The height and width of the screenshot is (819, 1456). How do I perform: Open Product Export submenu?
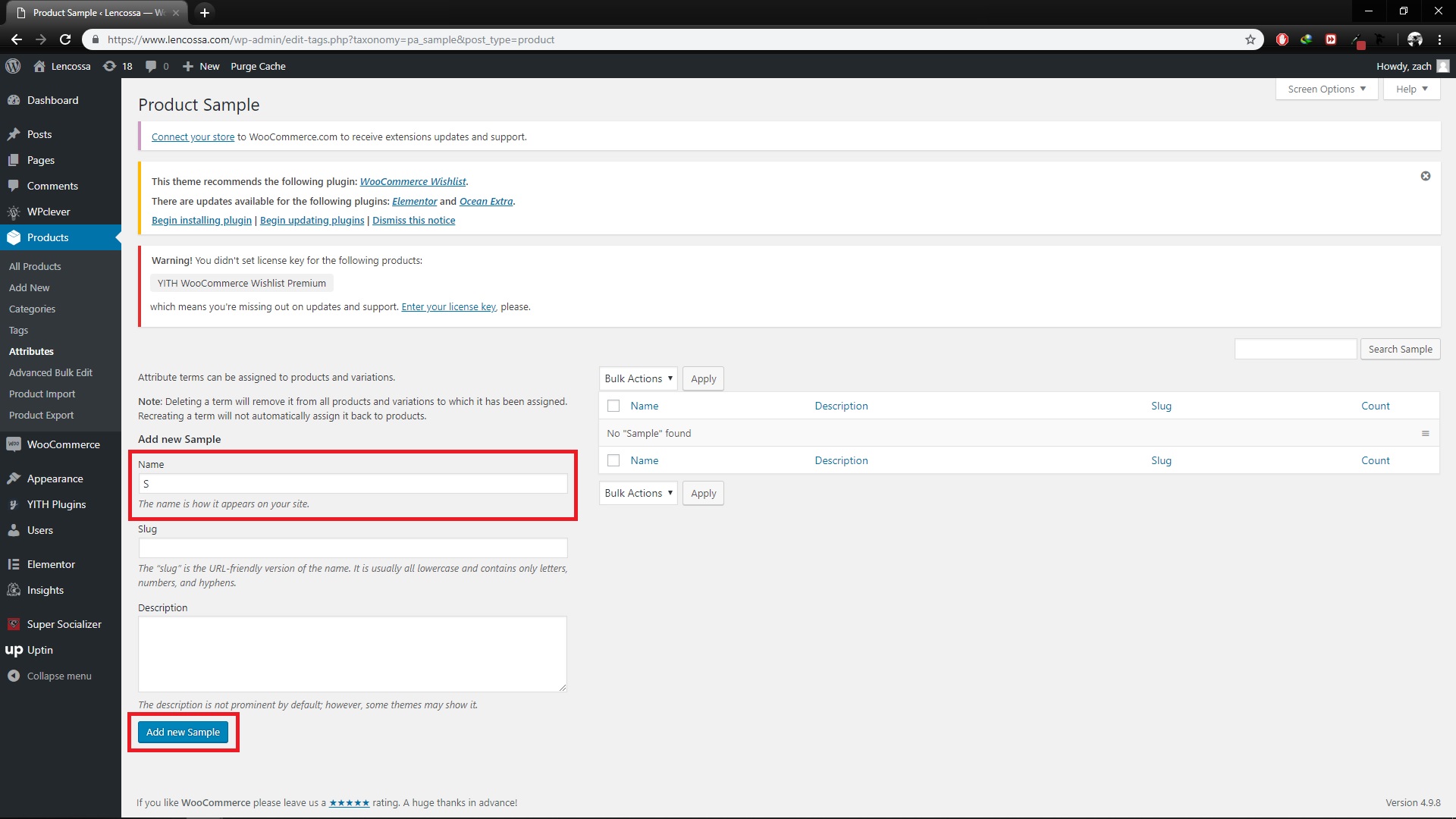(x=42, y=415)
